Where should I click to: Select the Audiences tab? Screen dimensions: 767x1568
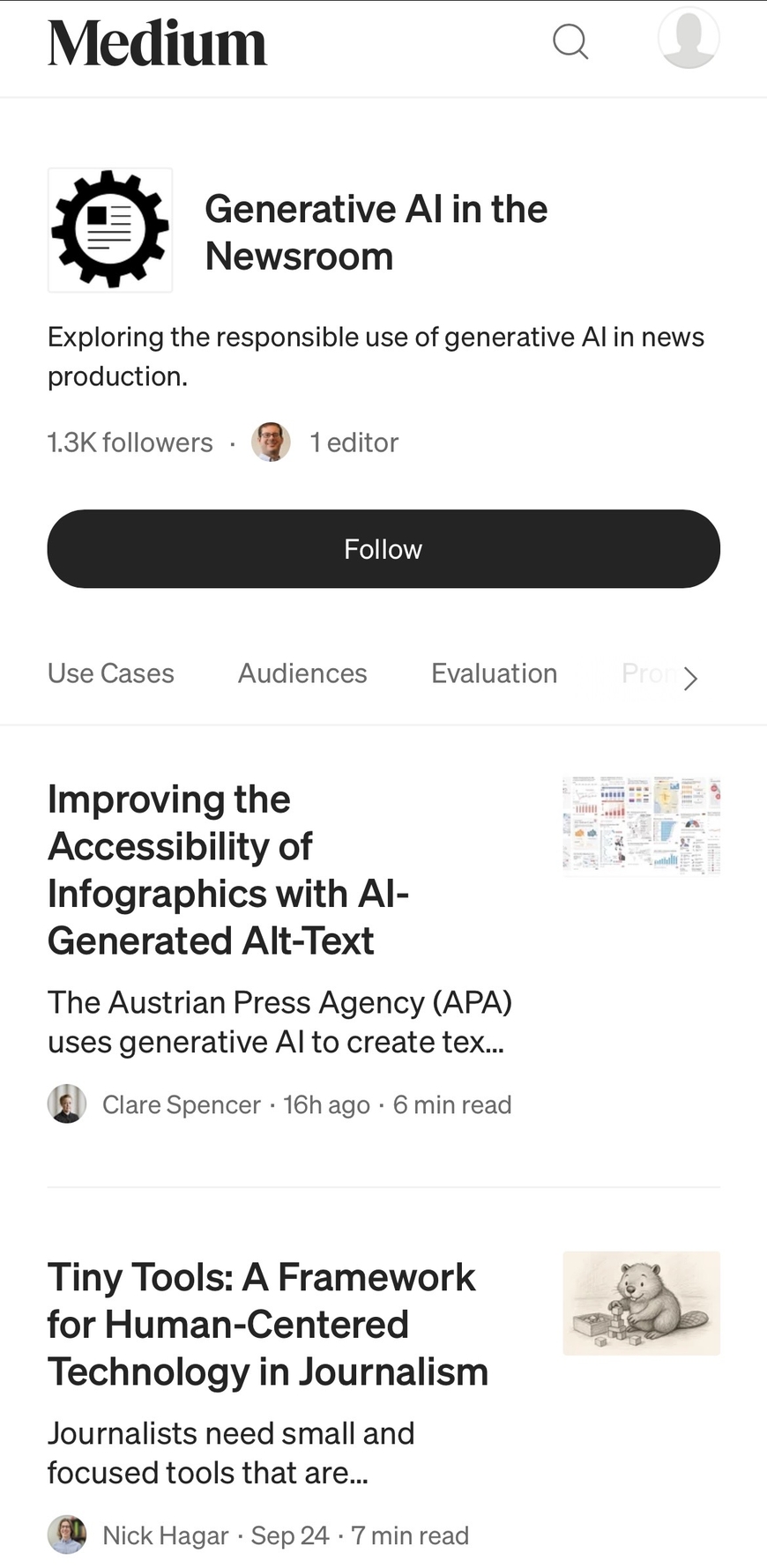[302, 673]
